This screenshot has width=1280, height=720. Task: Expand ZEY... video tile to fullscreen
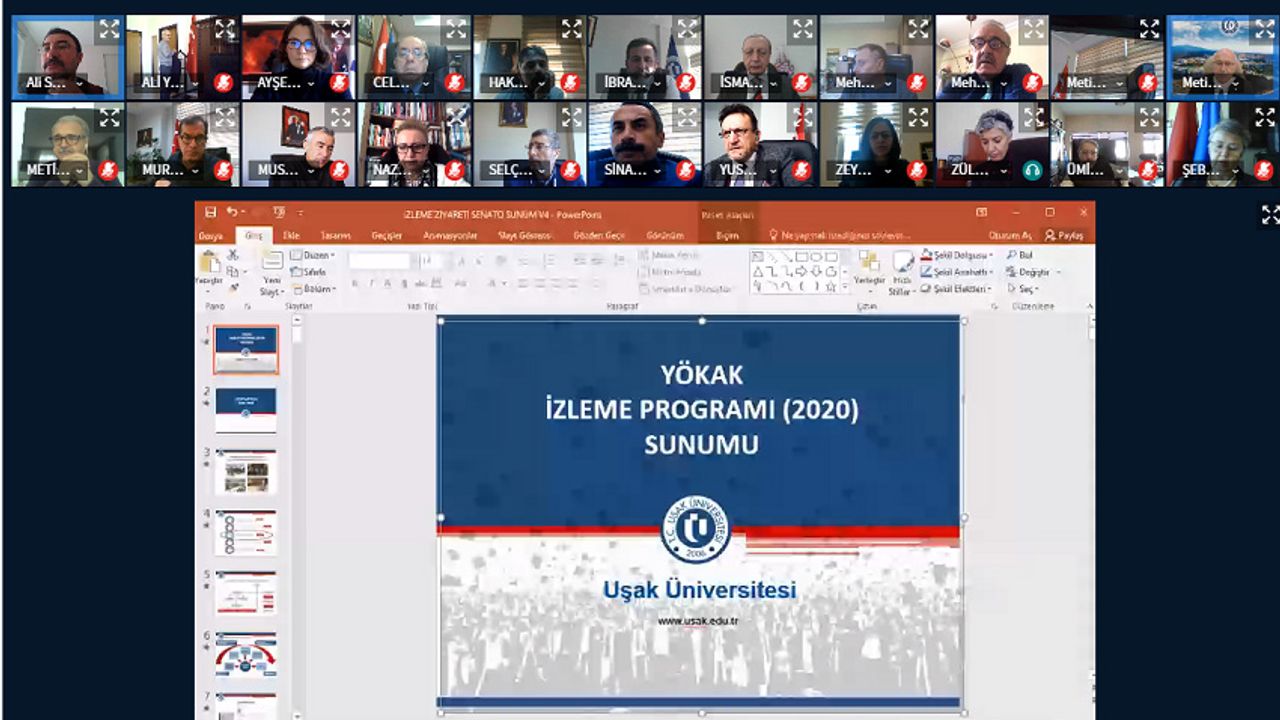918,117
